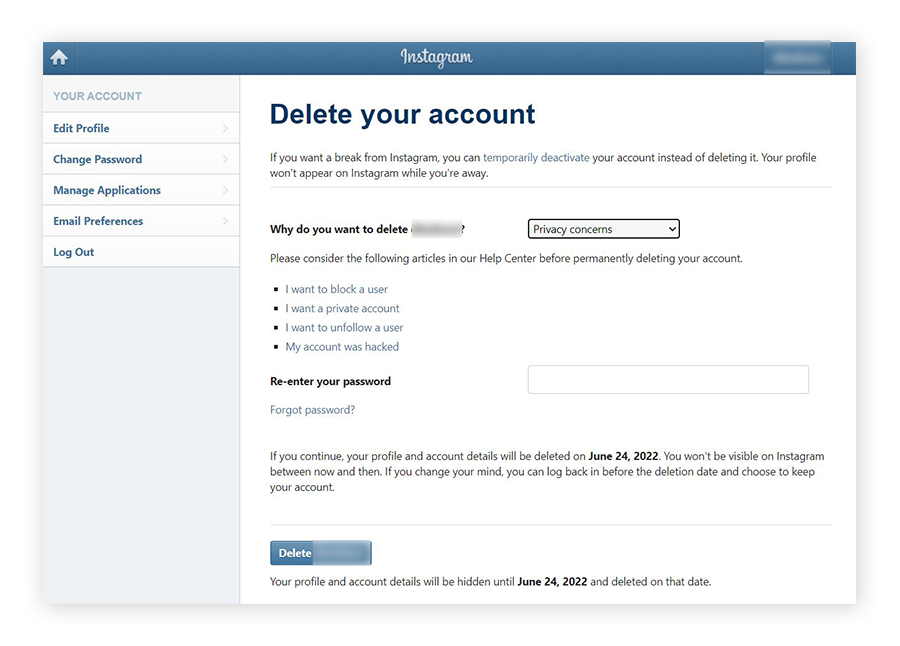Open Email Preferences from the sidebar
Screen dimensions: 900x646
[98, 221]
